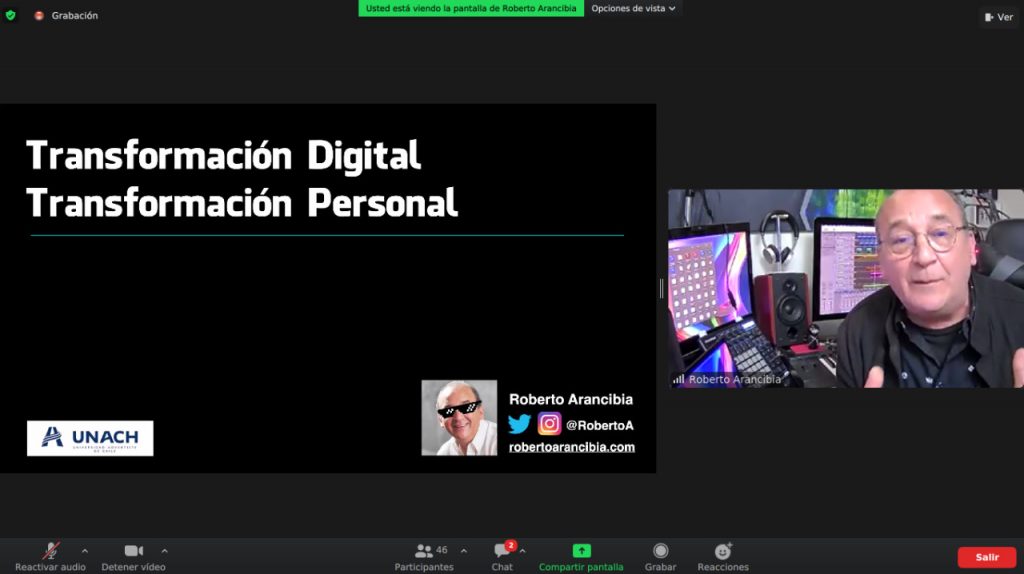The width and height of the screenshot is (1024, 574).
Task: Stop camera with Detener video icon
Action: (x=133, y=551)
